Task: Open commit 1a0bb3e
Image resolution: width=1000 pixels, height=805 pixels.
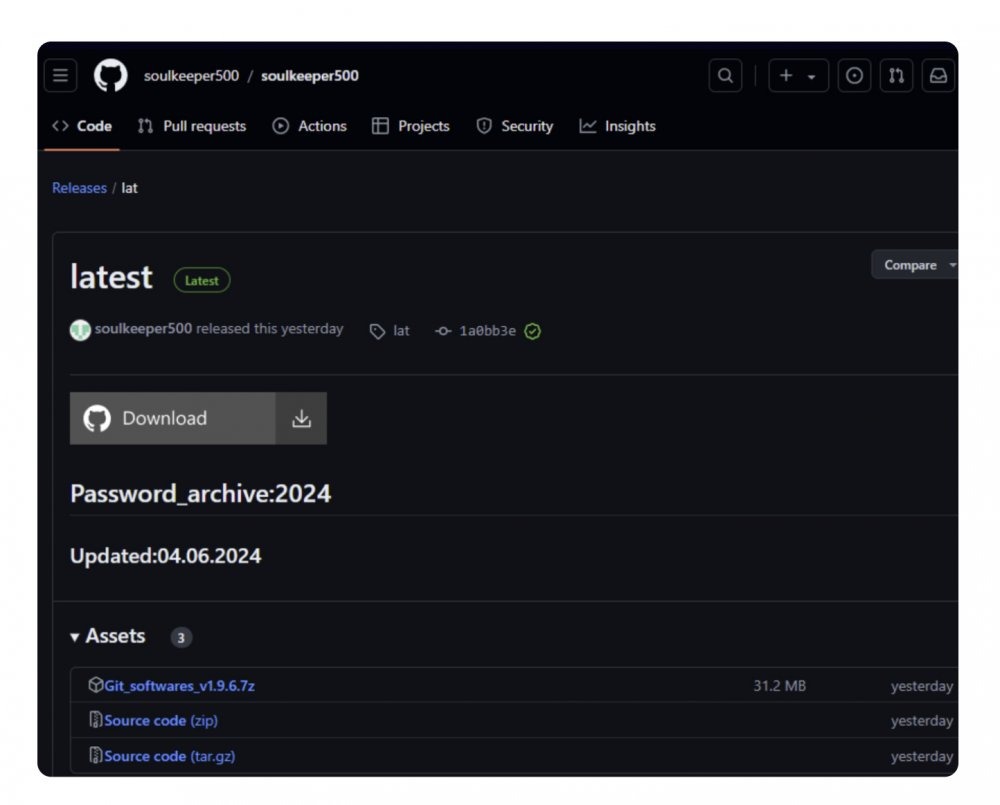Action: click(x=488, y=331)
